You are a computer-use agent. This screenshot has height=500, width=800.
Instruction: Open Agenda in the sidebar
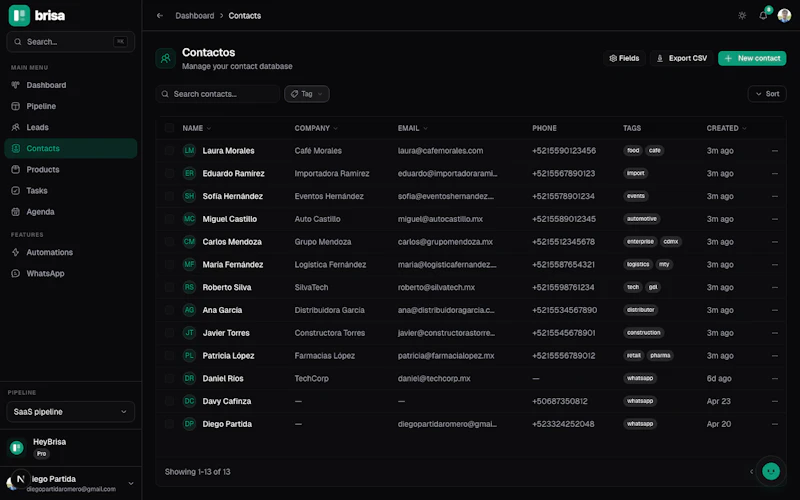tap(70, 212)
